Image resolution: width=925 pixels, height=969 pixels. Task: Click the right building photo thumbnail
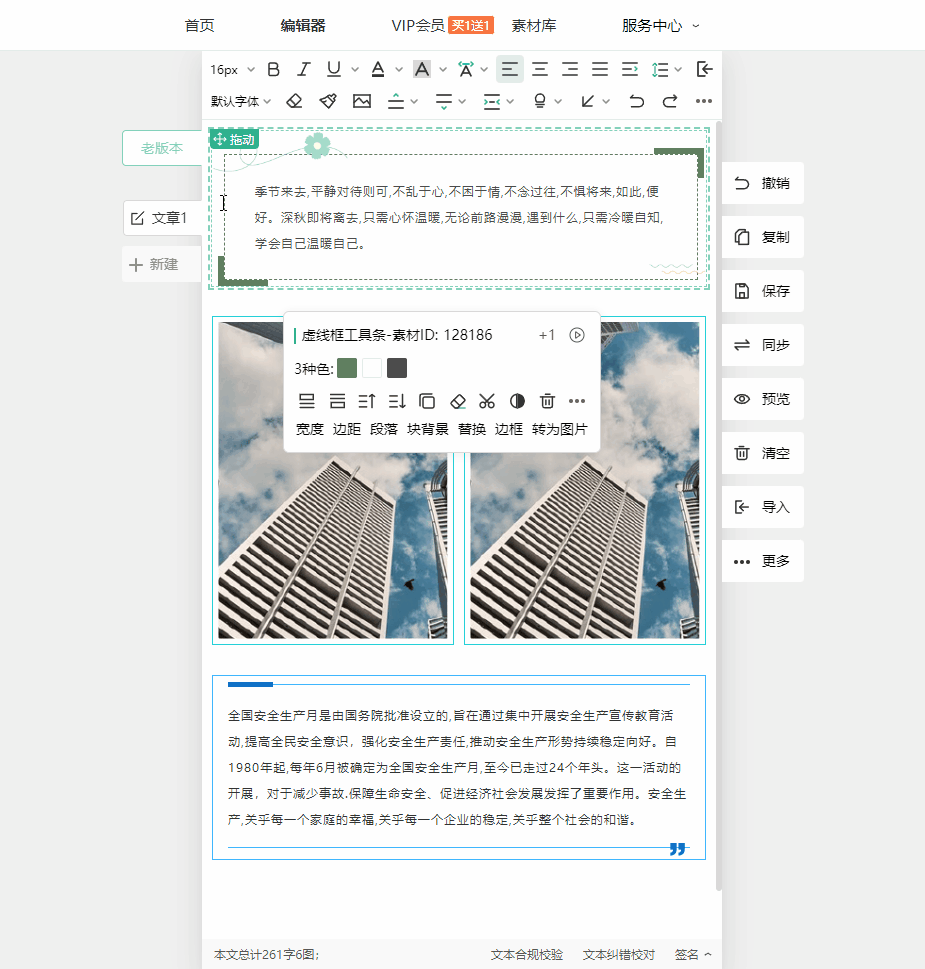pos(585,480)
